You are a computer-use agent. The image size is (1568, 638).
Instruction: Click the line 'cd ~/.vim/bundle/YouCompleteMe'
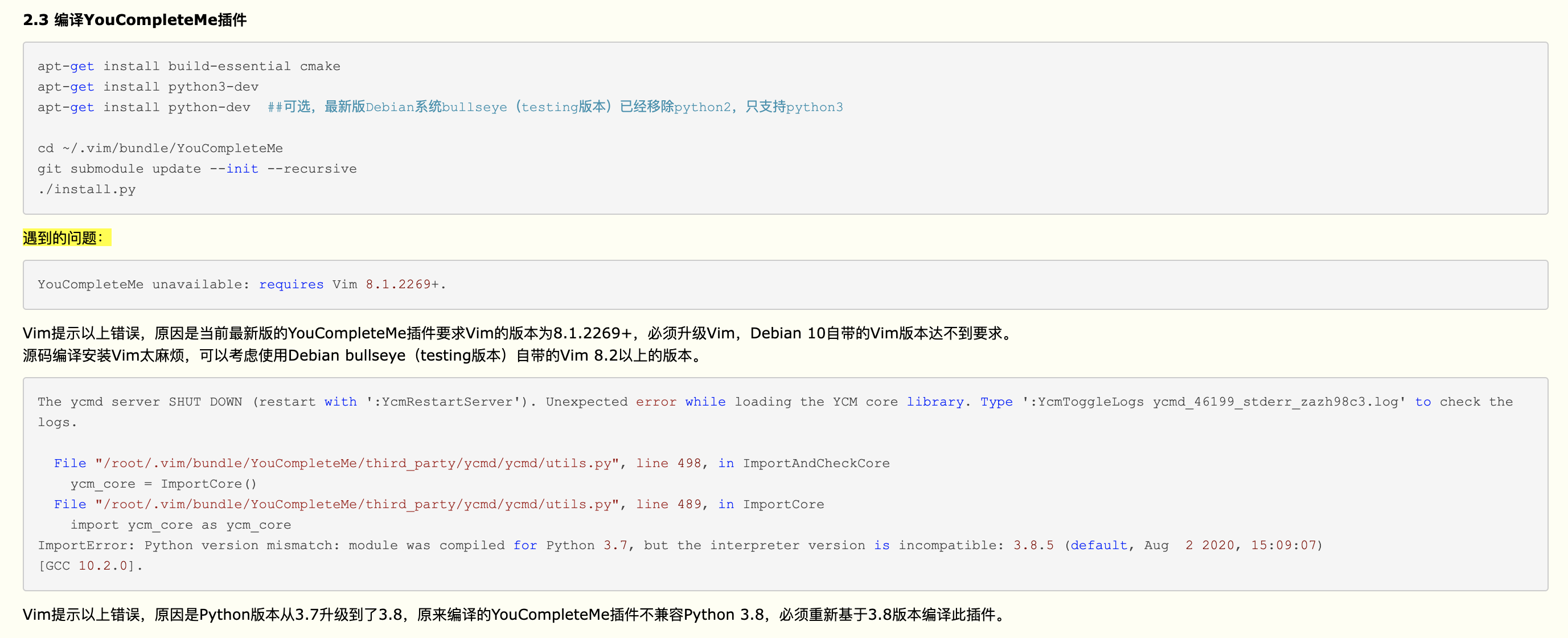point(160,148)
